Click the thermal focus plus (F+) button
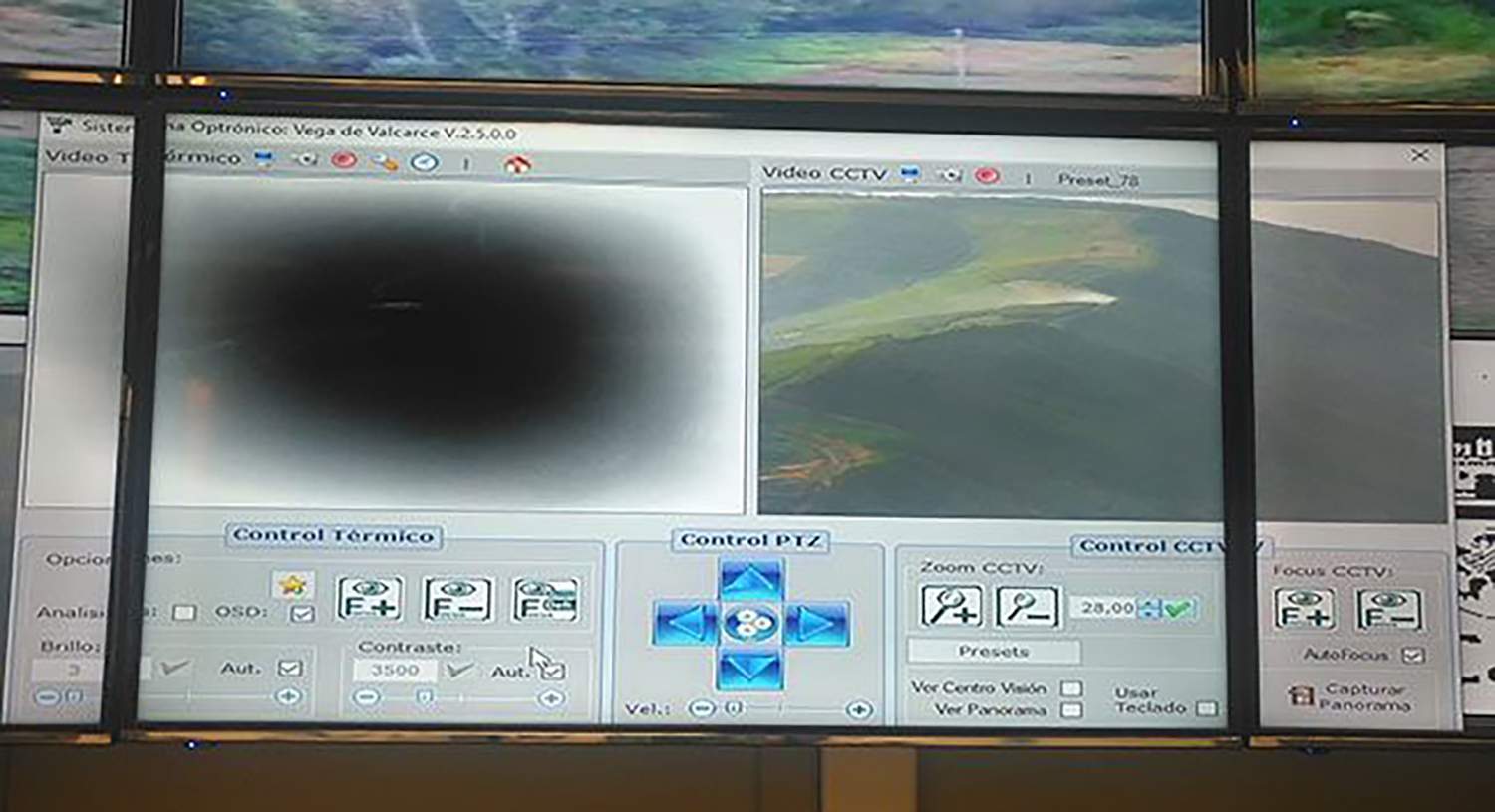The height and width of the screenshot is (812, 1495). (x=370, y=599)
